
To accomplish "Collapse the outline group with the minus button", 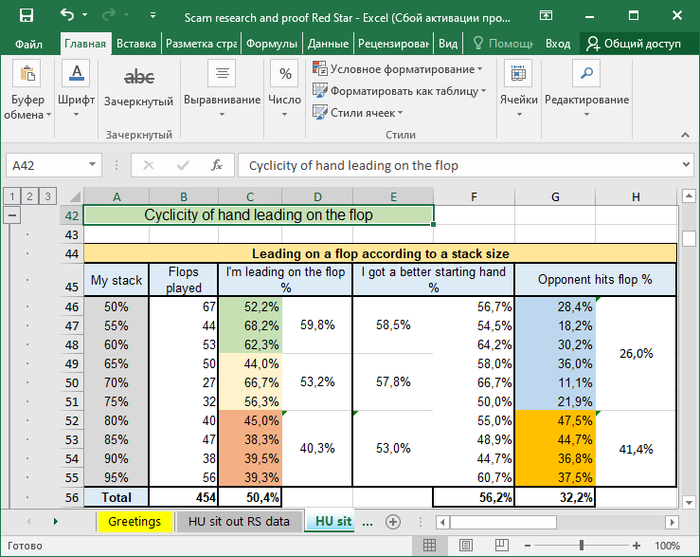I will [x=13, y=215].
